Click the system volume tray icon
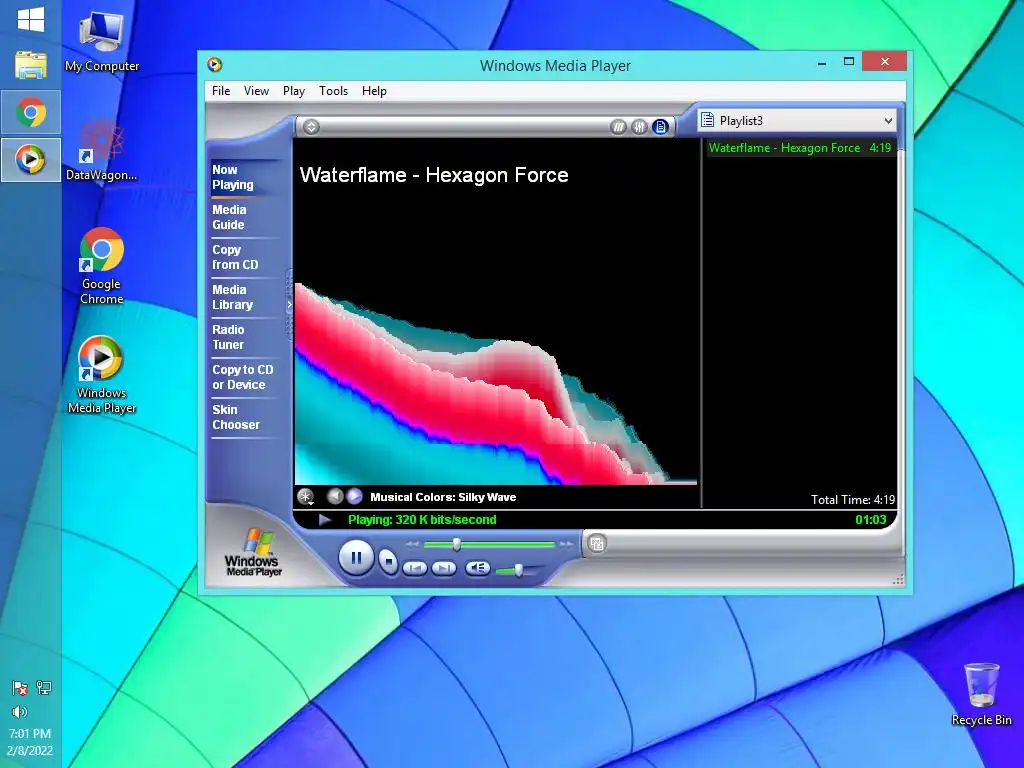 [x=20, y=712]
